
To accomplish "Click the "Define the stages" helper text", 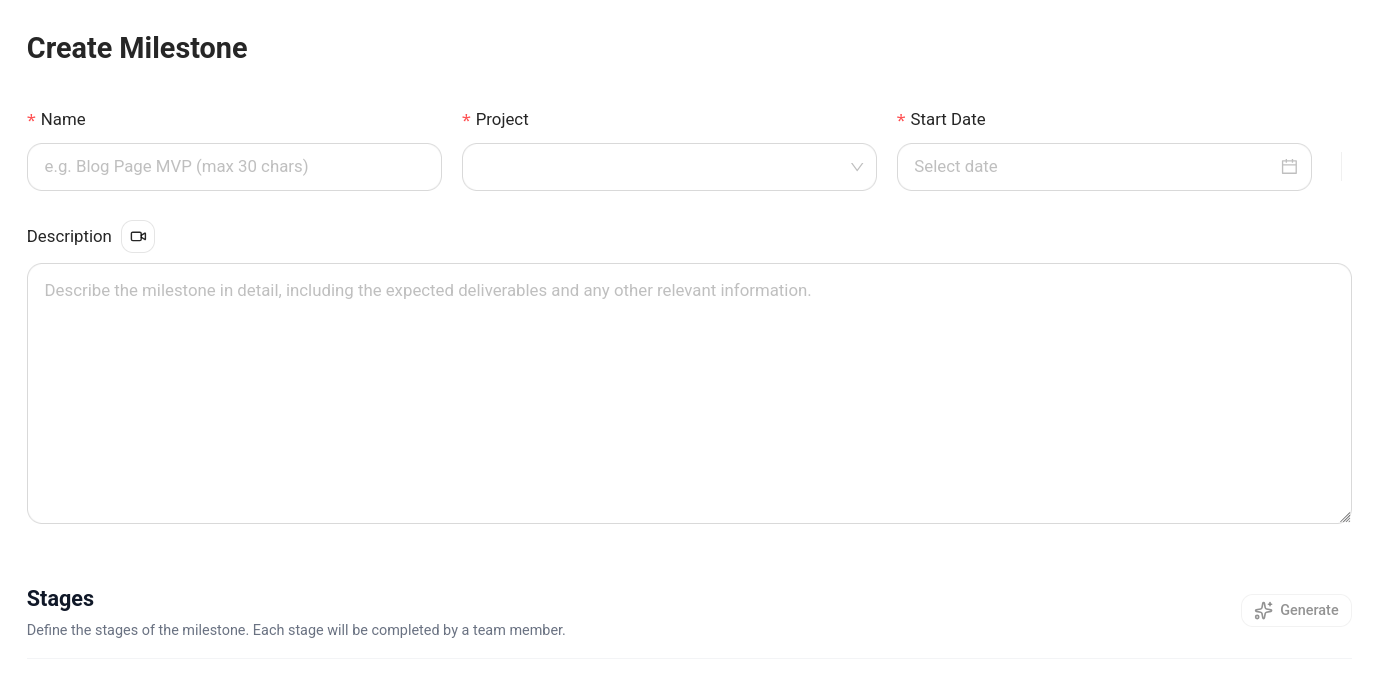I will coord(296,630).
